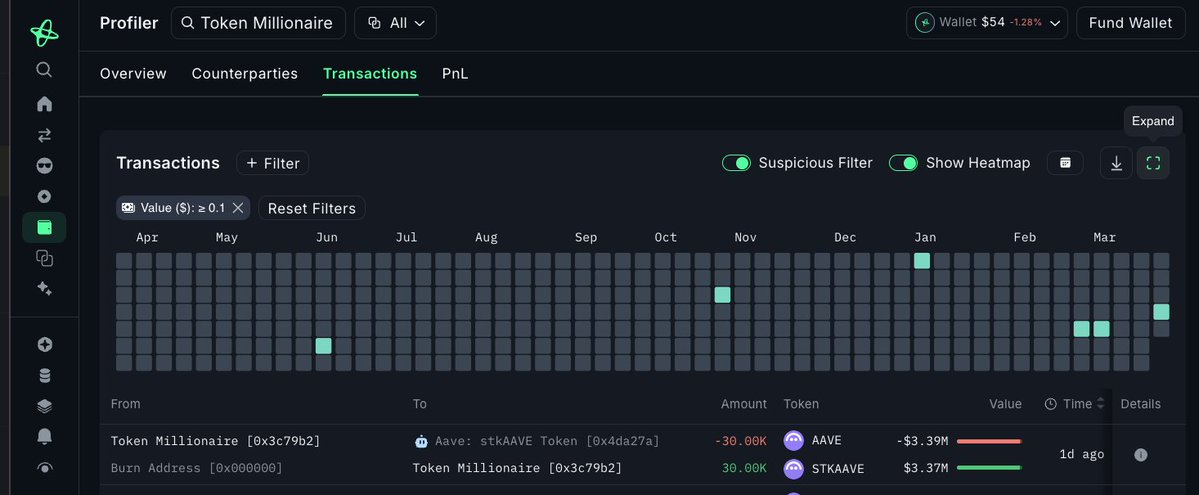This screenshot has height=495, width=1199.
Task: Click the swap arrows sidebar icon
Action: (44, 135)
